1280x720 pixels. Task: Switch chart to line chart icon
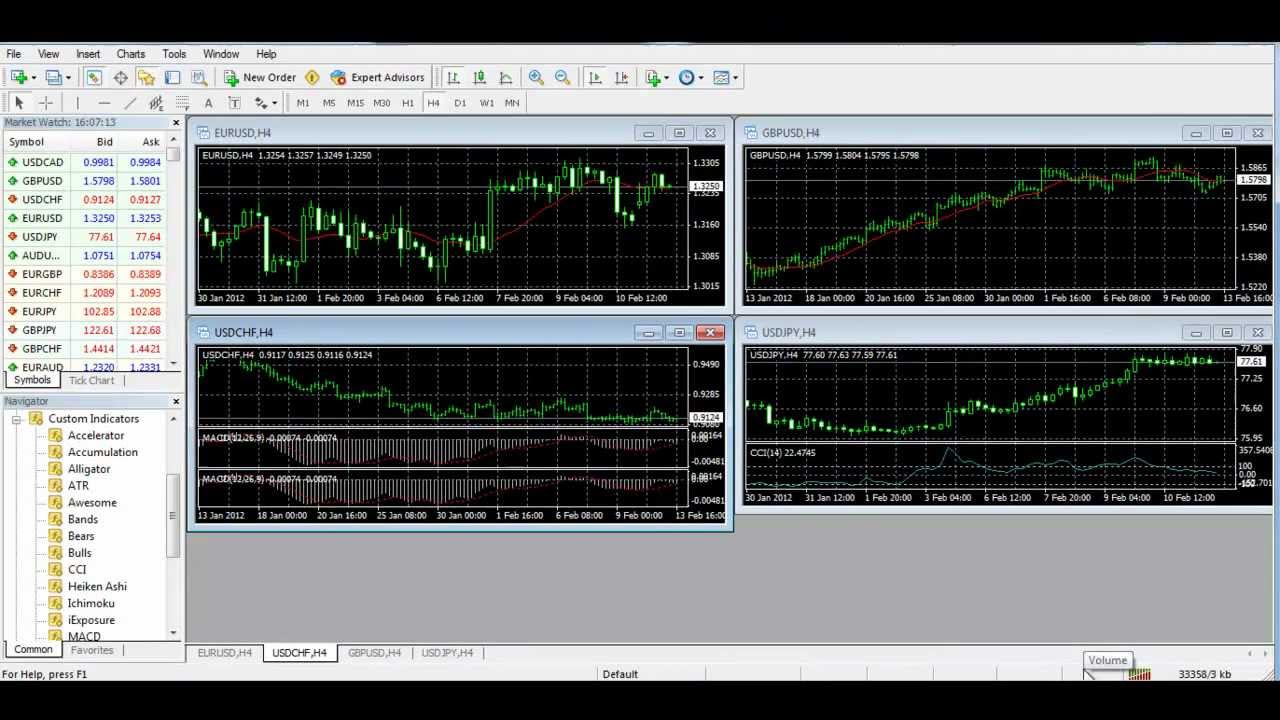tap(505, 77)
